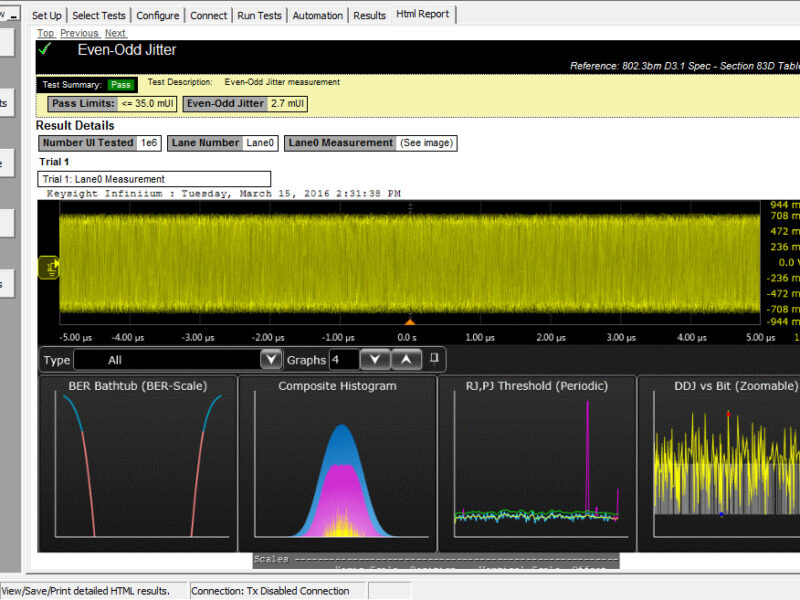
Task: Click the pin icon next to the Graphs control
Action: 434,358
